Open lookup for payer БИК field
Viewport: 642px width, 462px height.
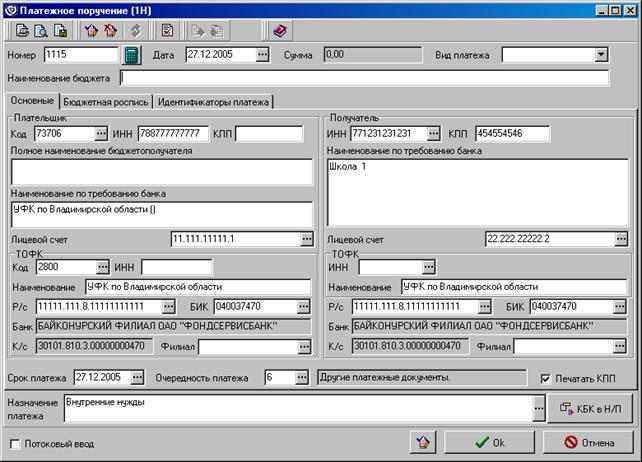point(304,306)
